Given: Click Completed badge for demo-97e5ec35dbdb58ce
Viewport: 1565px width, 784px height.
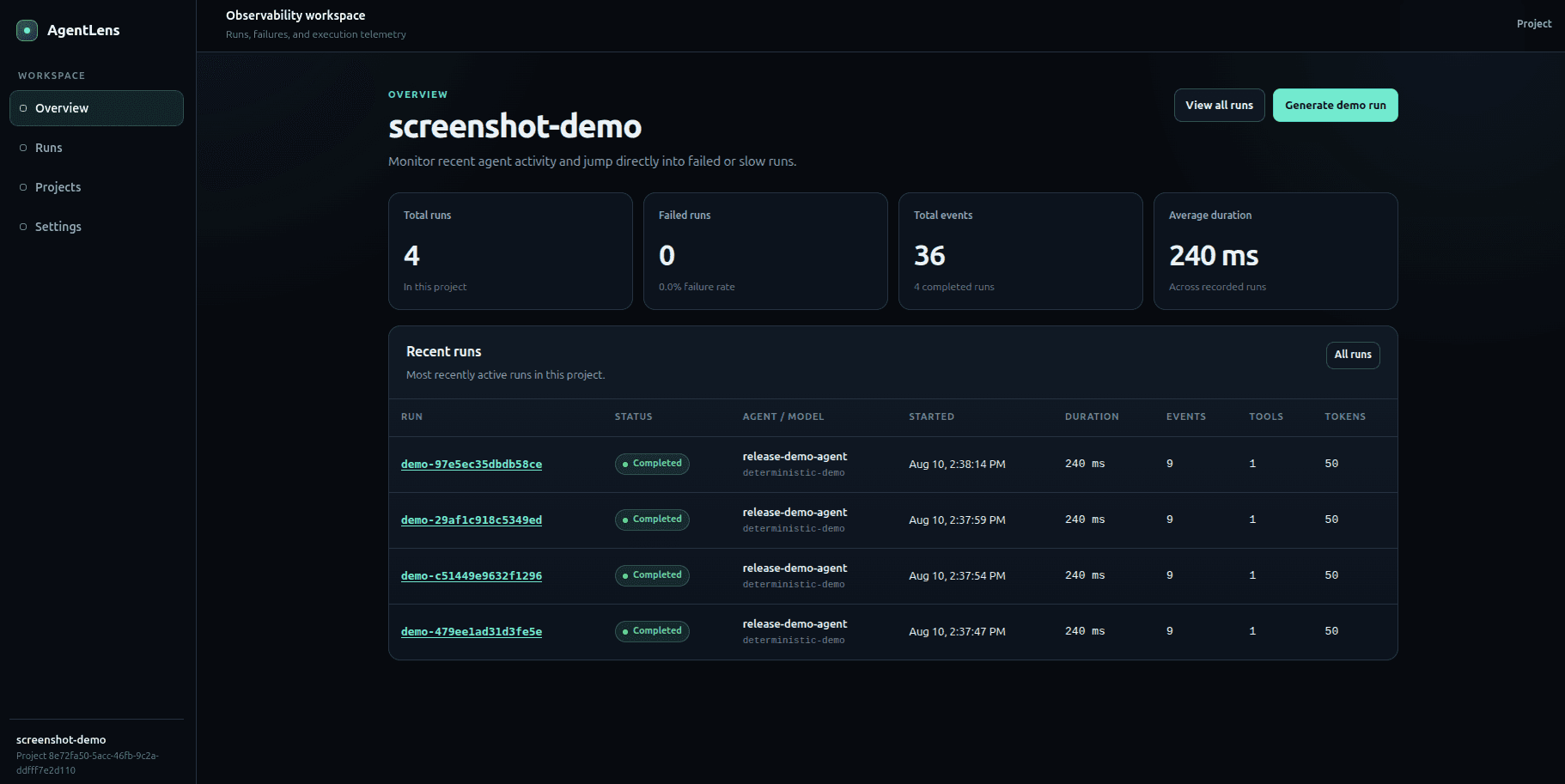Looking at the screenshot, I should (652, 464).
